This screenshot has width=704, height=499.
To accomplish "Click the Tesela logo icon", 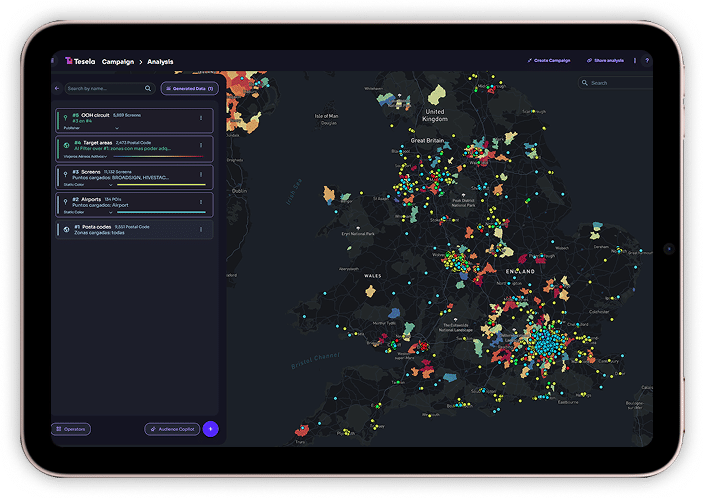I will click(70, 61).
